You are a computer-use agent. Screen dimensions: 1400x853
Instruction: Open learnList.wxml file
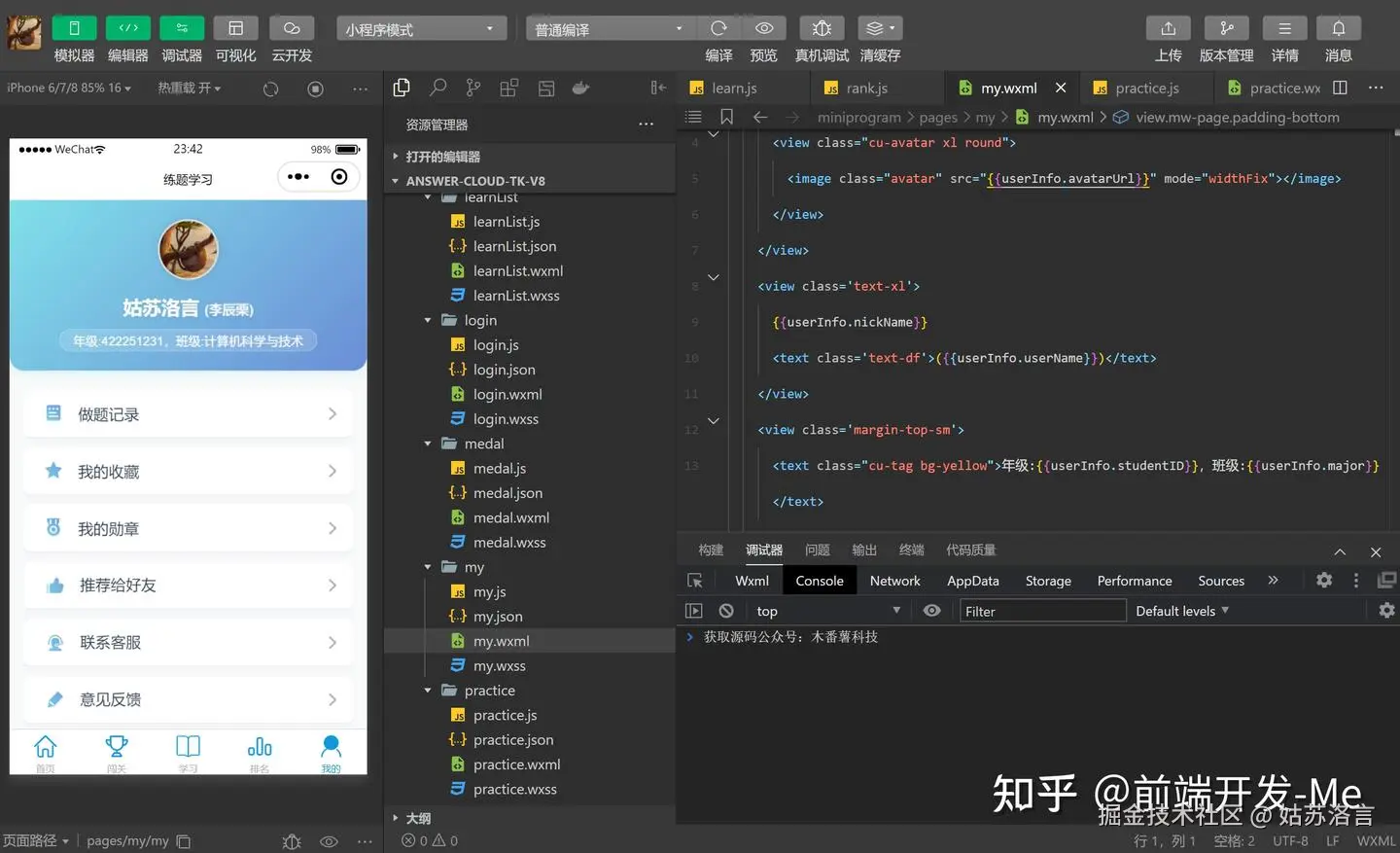(518, 270)
